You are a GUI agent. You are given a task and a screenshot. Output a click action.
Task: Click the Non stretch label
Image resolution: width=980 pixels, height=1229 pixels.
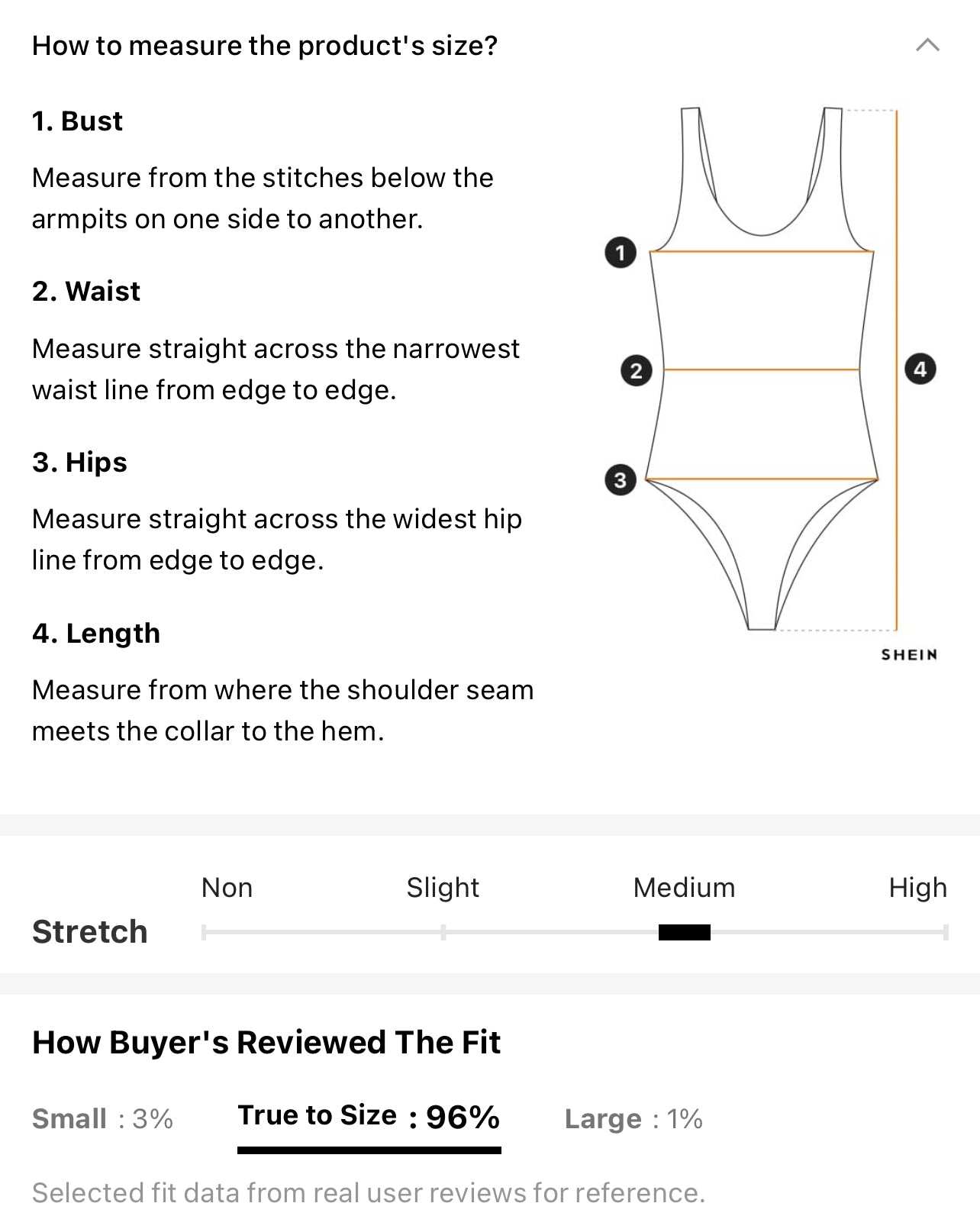point(227,888)
